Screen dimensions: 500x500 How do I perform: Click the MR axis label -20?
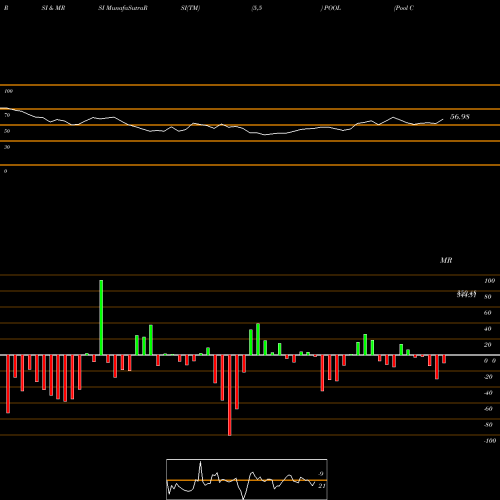(488, 377)
